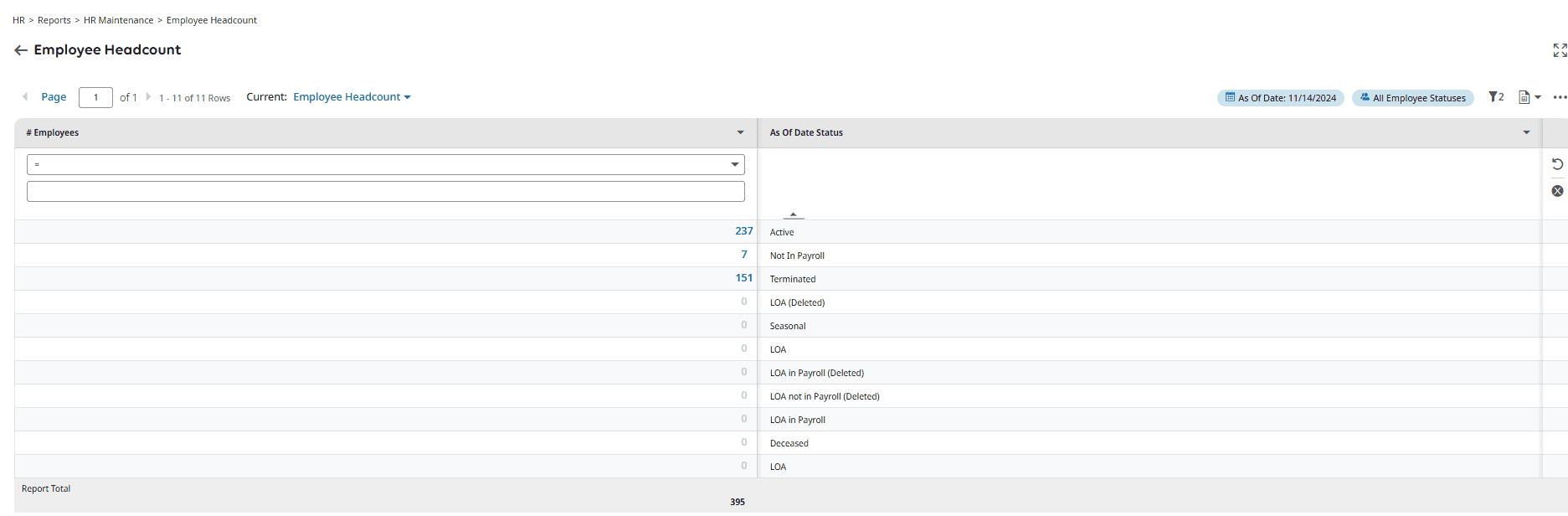Sort by the # Employees column header
Screen dimensions: 1568x516
pyautogui.click(x=53, y=132)
